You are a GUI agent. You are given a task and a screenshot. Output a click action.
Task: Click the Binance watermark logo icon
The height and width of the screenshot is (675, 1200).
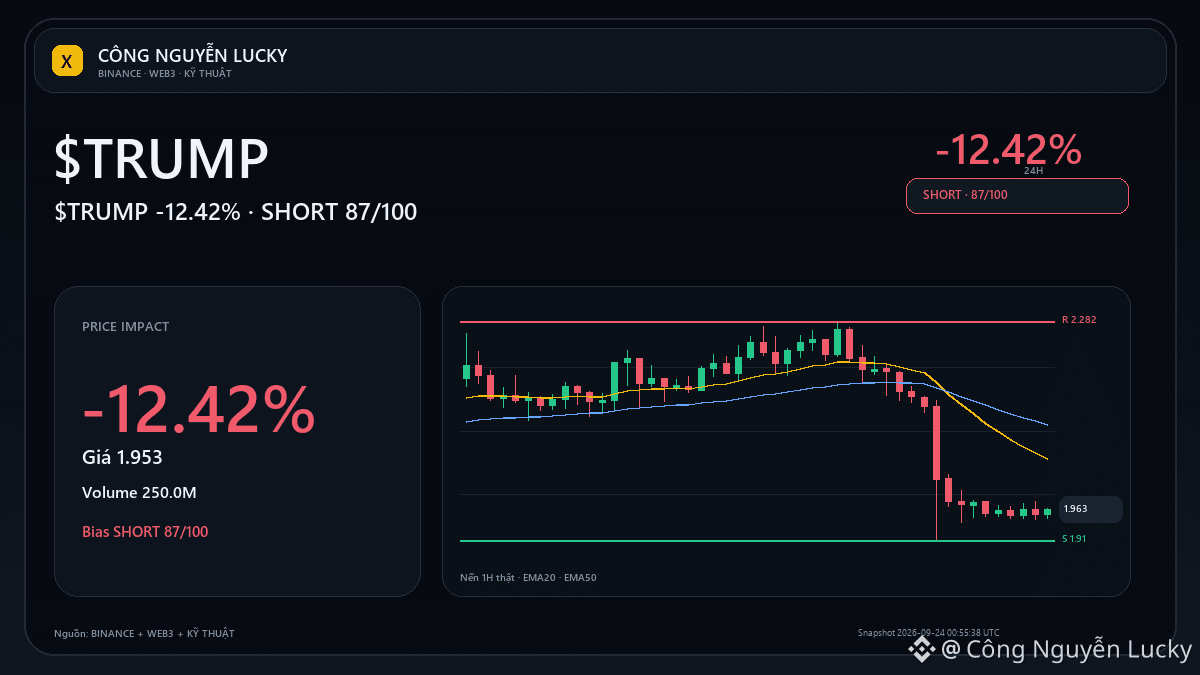point(920,650)
